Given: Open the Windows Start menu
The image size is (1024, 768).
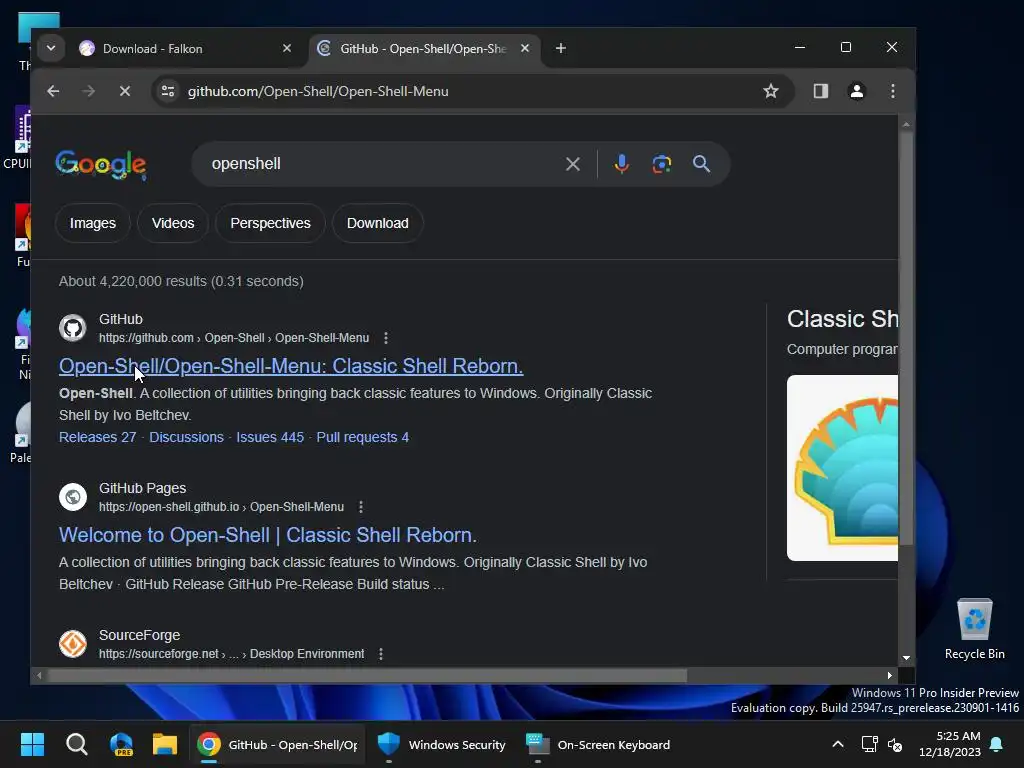Looking at the screenshot, I should point(32,744).
